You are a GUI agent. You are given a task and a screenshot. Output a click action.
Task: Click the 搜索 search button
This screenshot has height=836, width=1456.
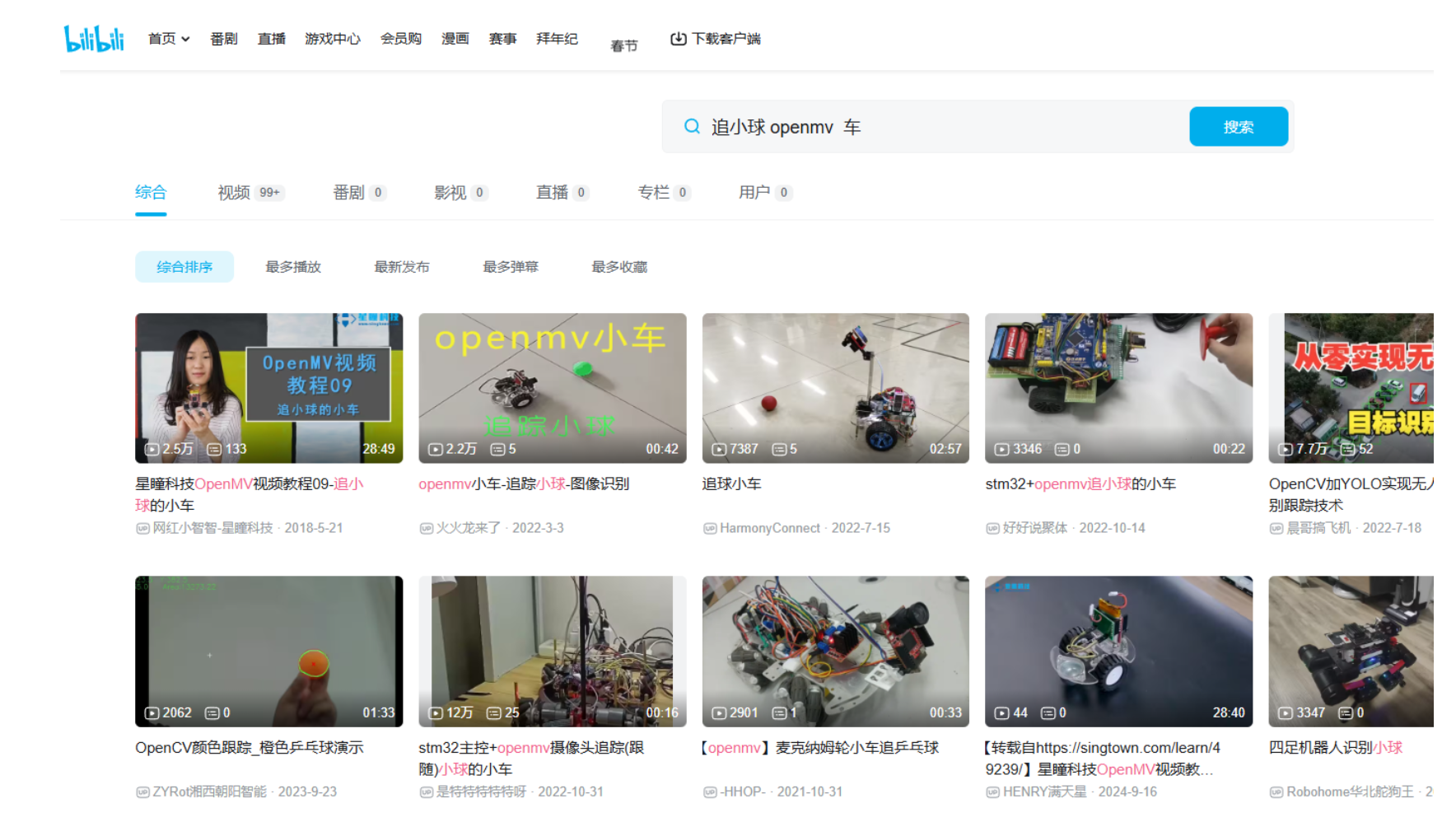pyautogui.click(x=1239, y=126)
